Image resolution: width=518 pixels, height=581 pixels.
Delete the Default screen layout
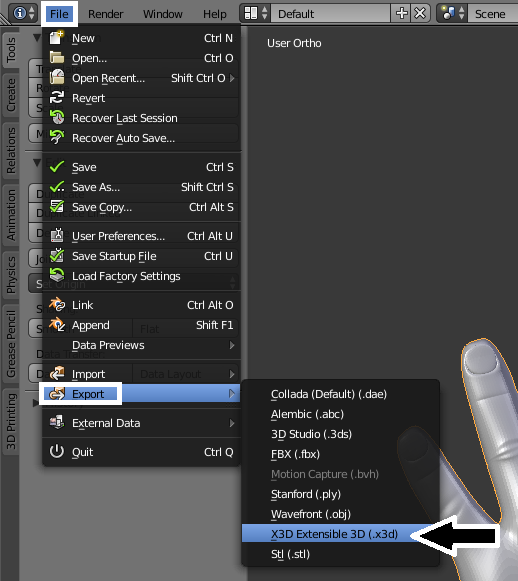coord(420,14)
